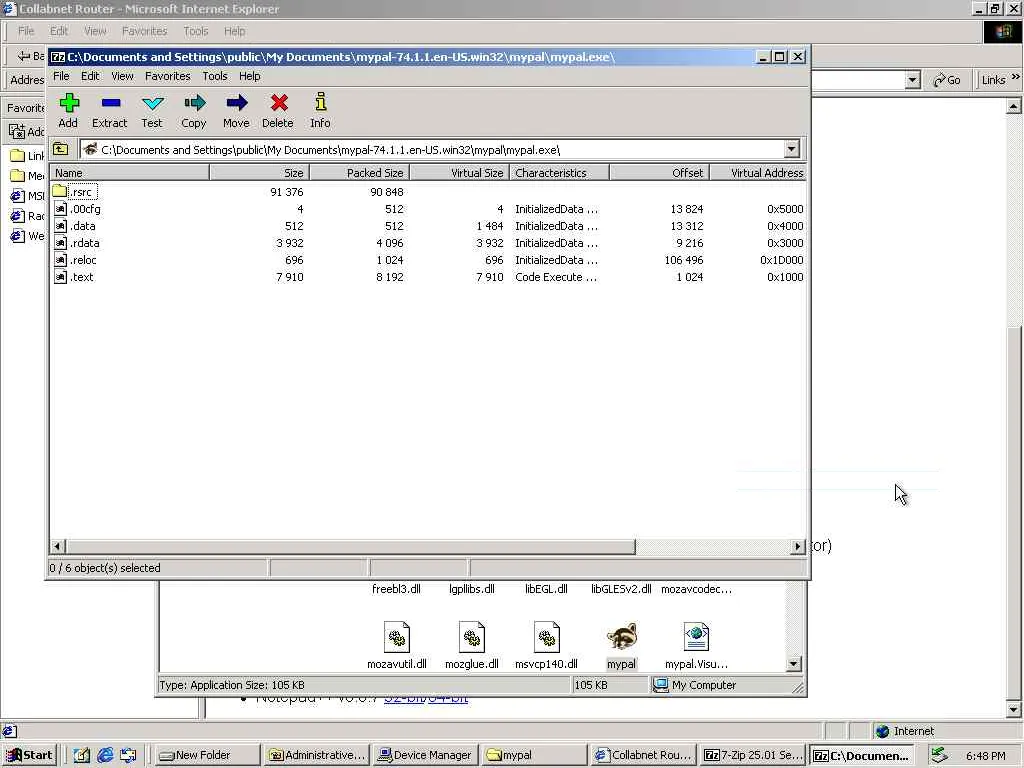The height and width of the screenshot is (768, 1024).
Task: Select the .rdata file icon
Action: tap(60, 243)
